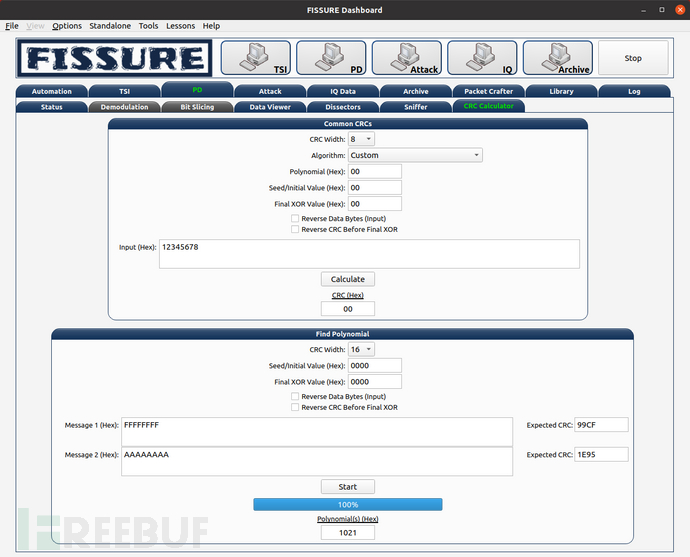Click the Message 1 (Hex) text box
Viewport: 690px width, 557px height.
[x=317, y=432]
